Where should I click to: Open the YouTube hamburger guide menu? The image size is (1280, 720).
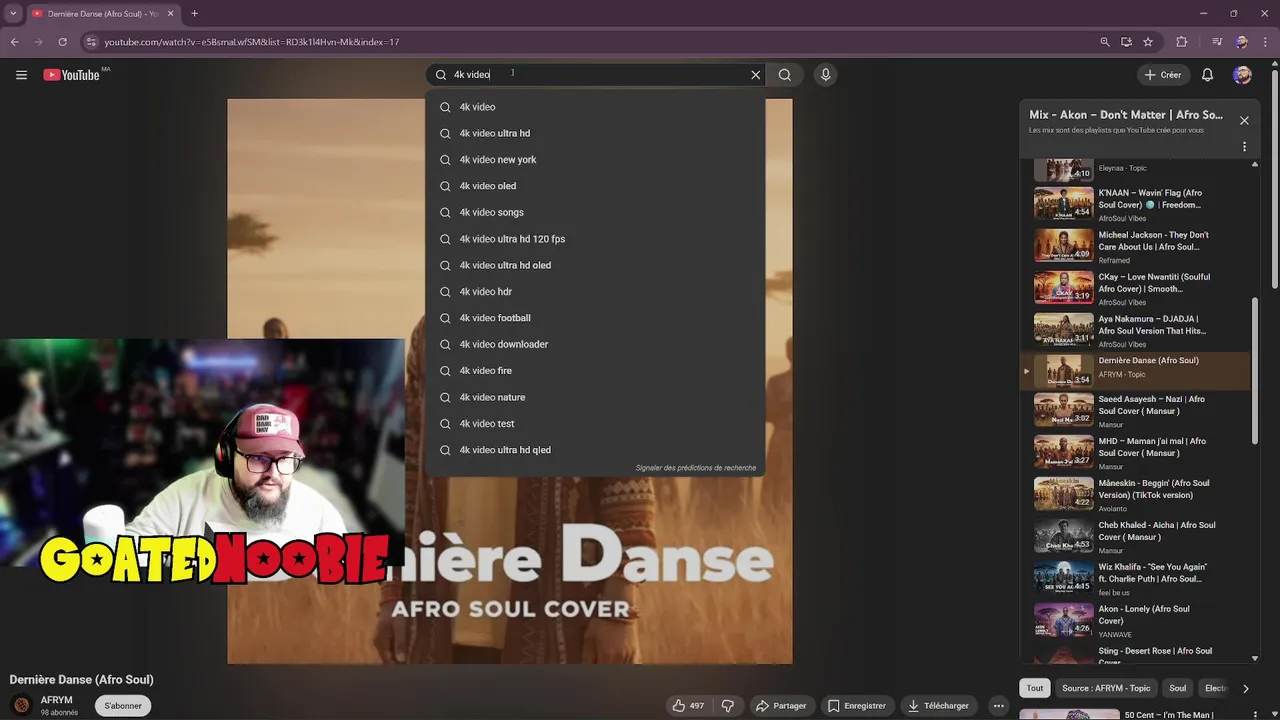pyautogui.click(x=21, y=75)
